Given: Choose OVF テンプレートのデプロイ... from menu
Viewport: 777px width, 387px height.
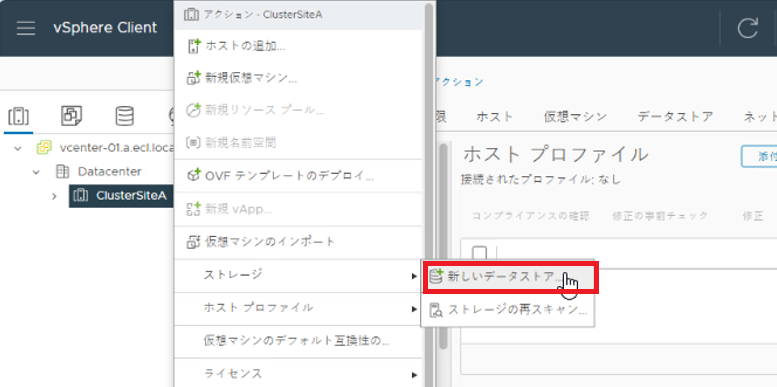Looking at the screenshot, I should pos(298,176).
